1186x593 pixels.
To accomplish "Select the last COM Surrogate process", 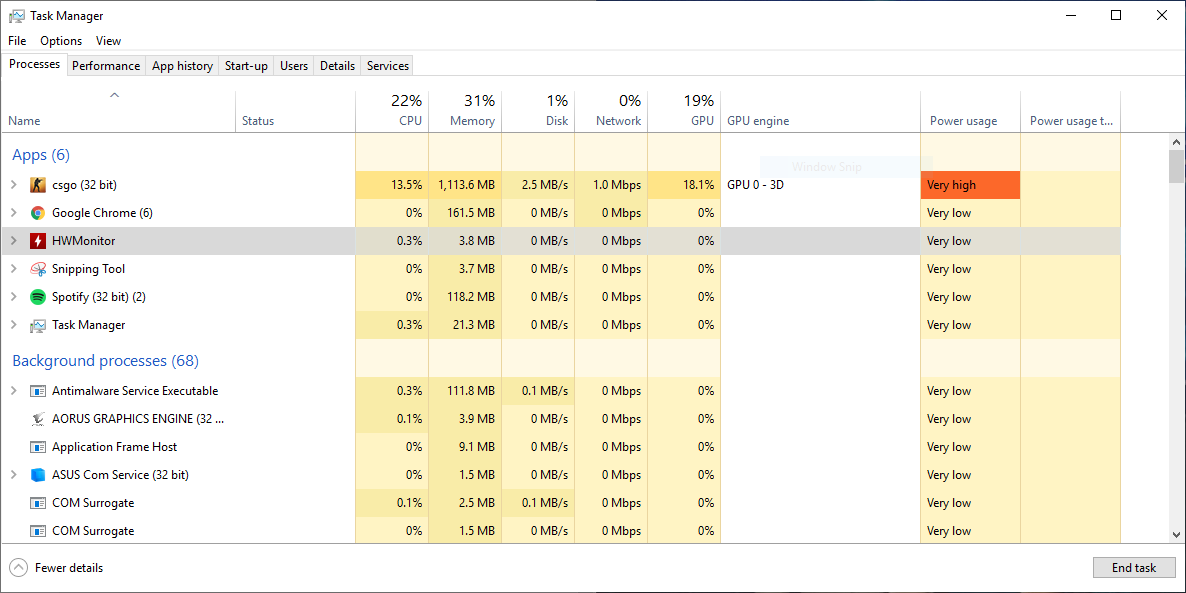I will click(x=560, y=531).
